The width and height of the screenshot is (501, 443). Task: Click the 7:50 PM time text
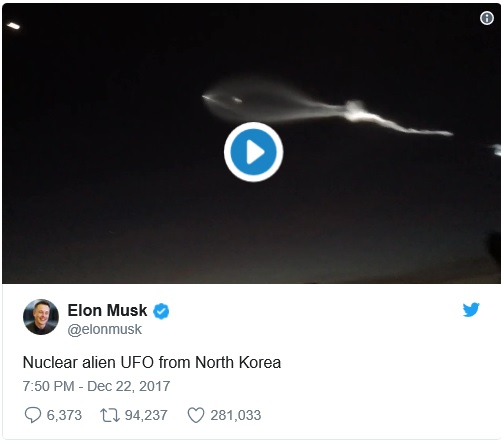(48, 386)
